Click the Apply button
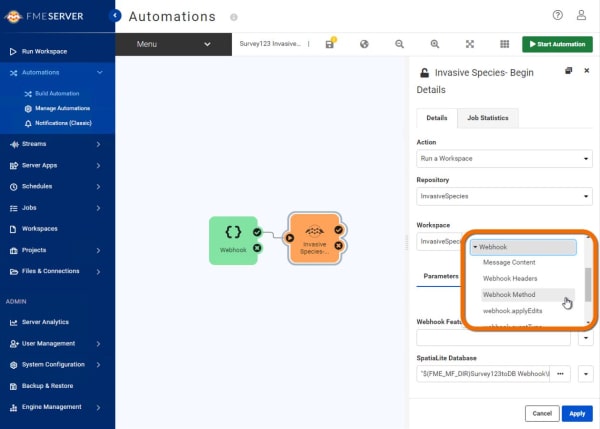 click(577, 414)
